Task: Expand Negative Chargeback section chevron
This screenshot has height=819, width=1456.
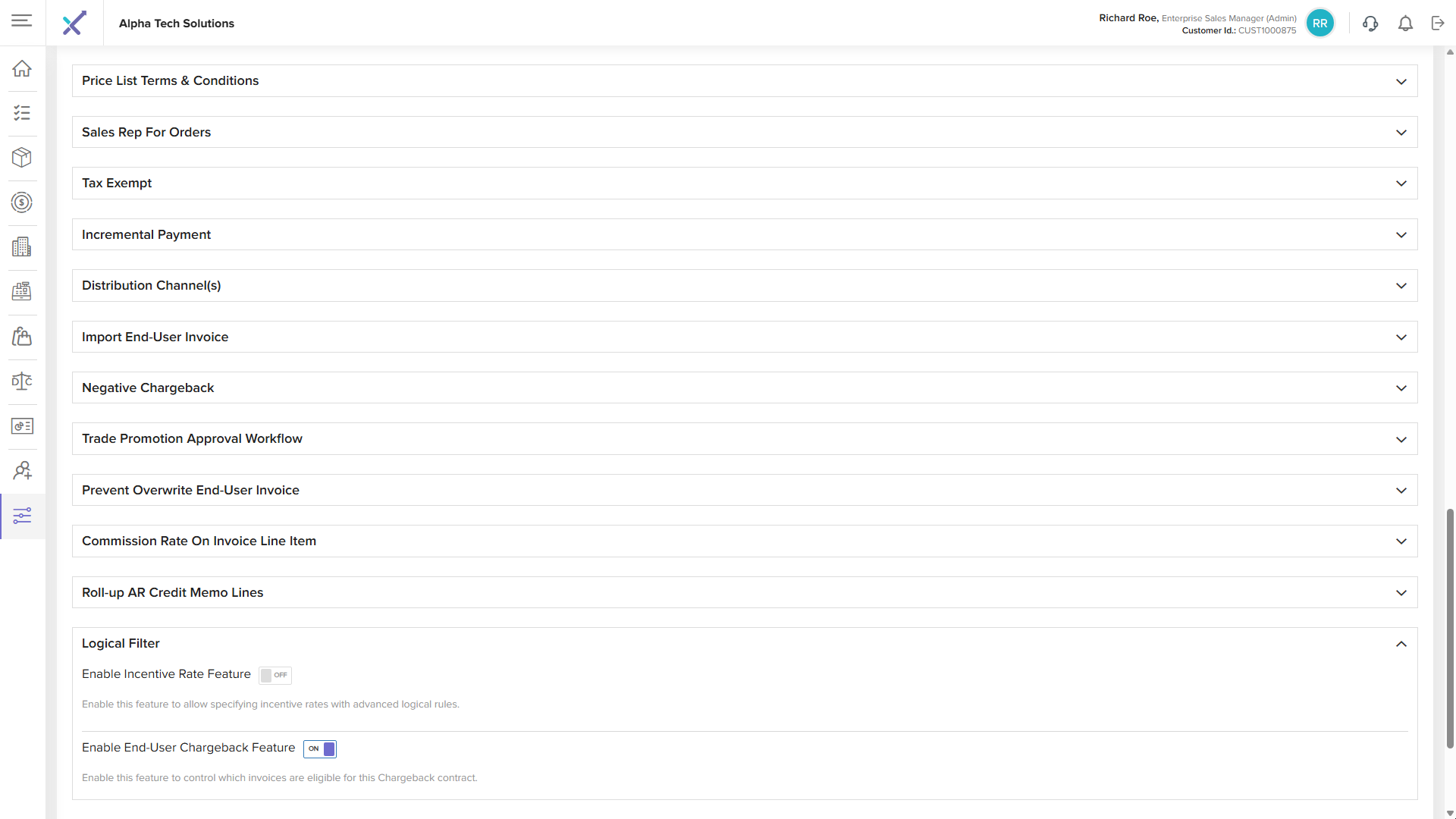Action: pyautogui.click(x=1401, y=388)
